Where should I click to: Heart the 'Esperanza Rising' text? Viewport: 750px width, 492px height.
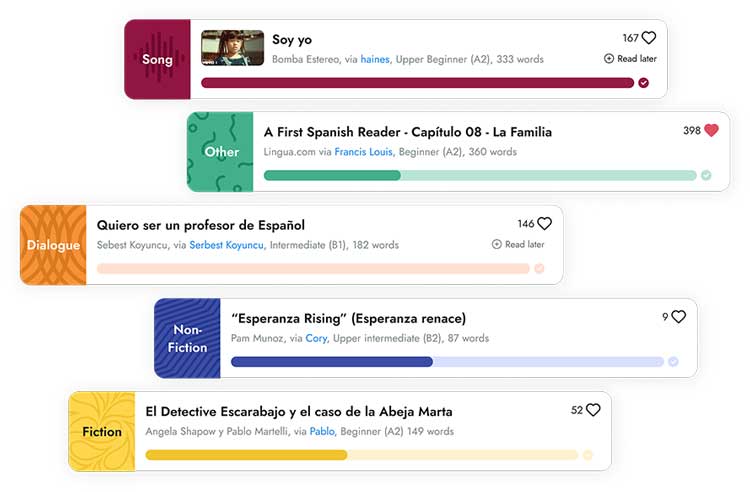(678, 317)
